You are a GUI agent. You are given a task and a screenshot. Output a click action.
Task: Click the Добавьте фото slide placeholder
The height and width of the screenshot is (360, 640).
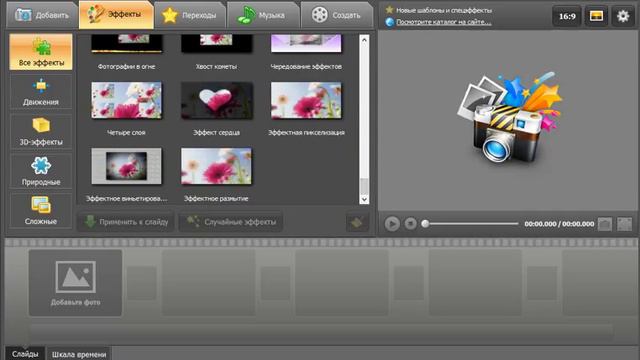point(76,283)
